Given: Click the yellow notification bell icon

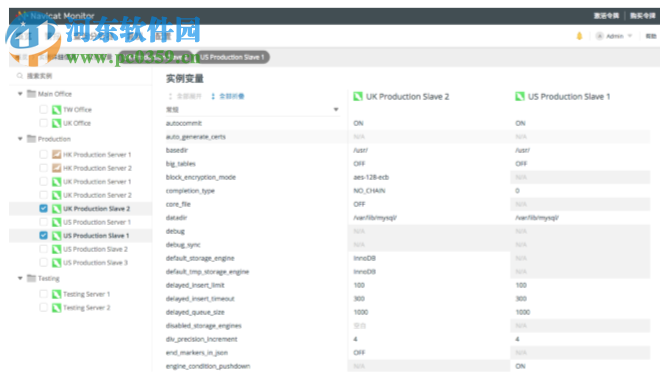Looking at the screenshot, I should click(579, 36).
